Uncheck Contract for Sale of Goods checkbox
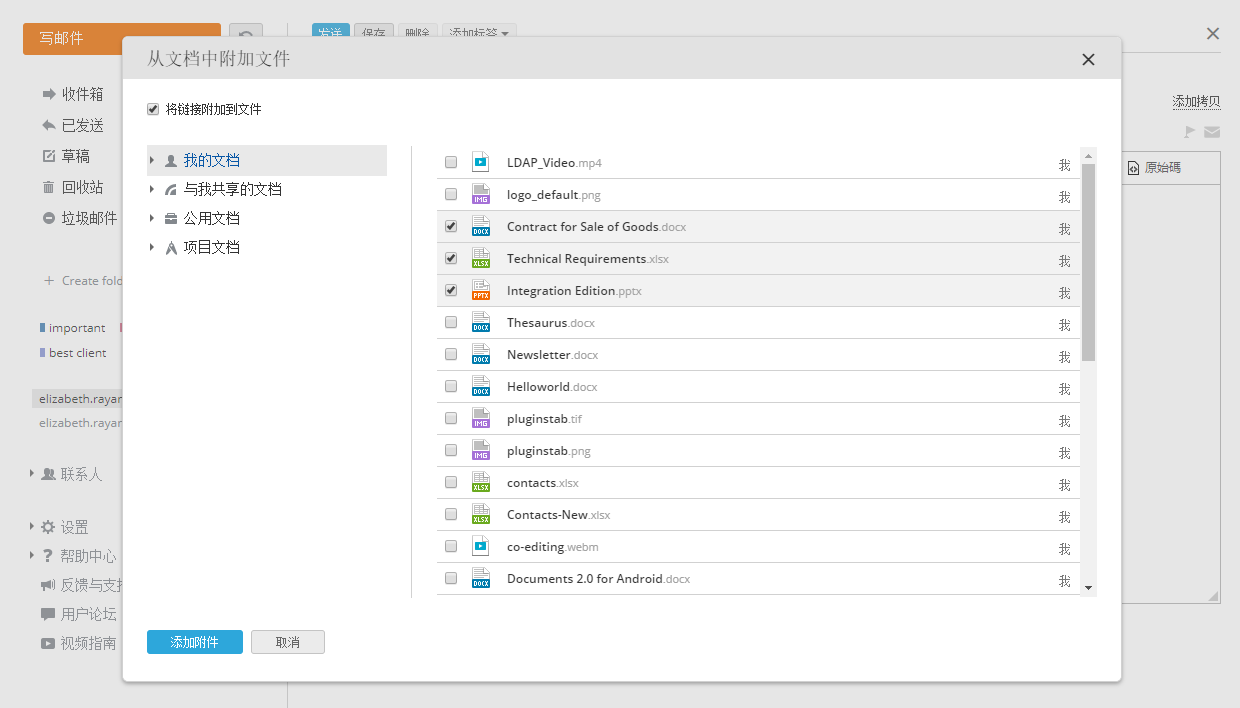Image resolution: width=1240 pixels, height=708 pixels. click(x=451, y=226)
